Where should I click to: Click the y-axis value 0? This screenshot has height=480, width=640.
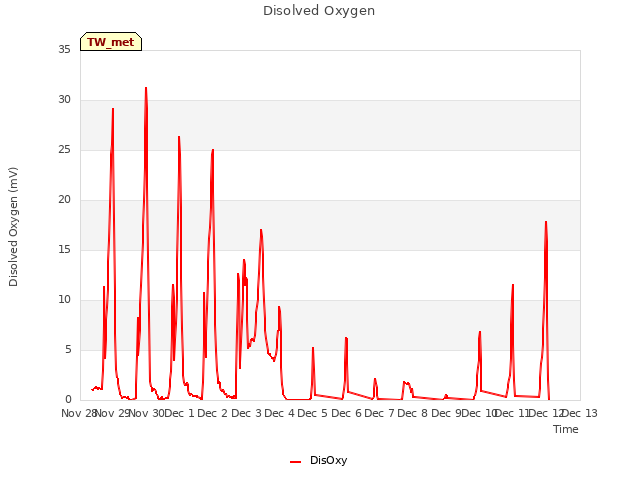coord(68,399)
